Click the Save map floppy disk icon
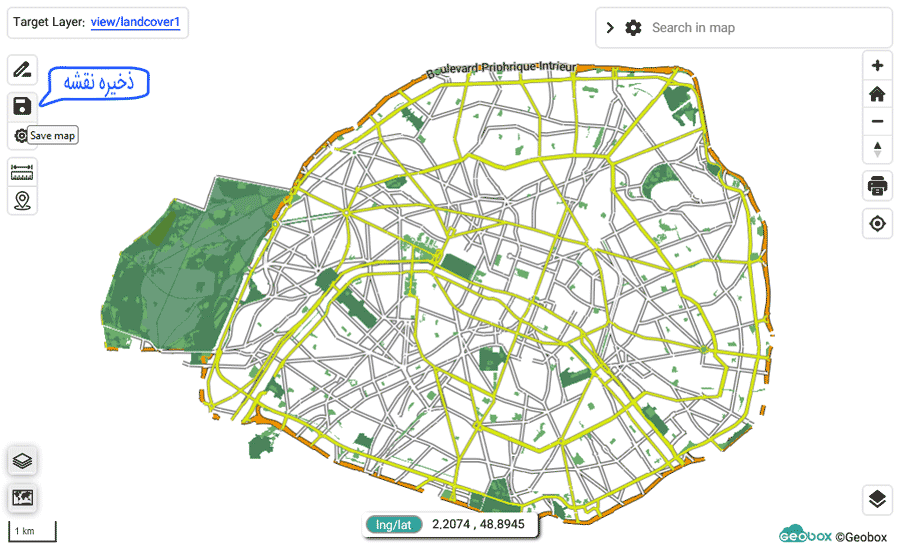Screen dimensions: 900x548 (x=22, y=105)
